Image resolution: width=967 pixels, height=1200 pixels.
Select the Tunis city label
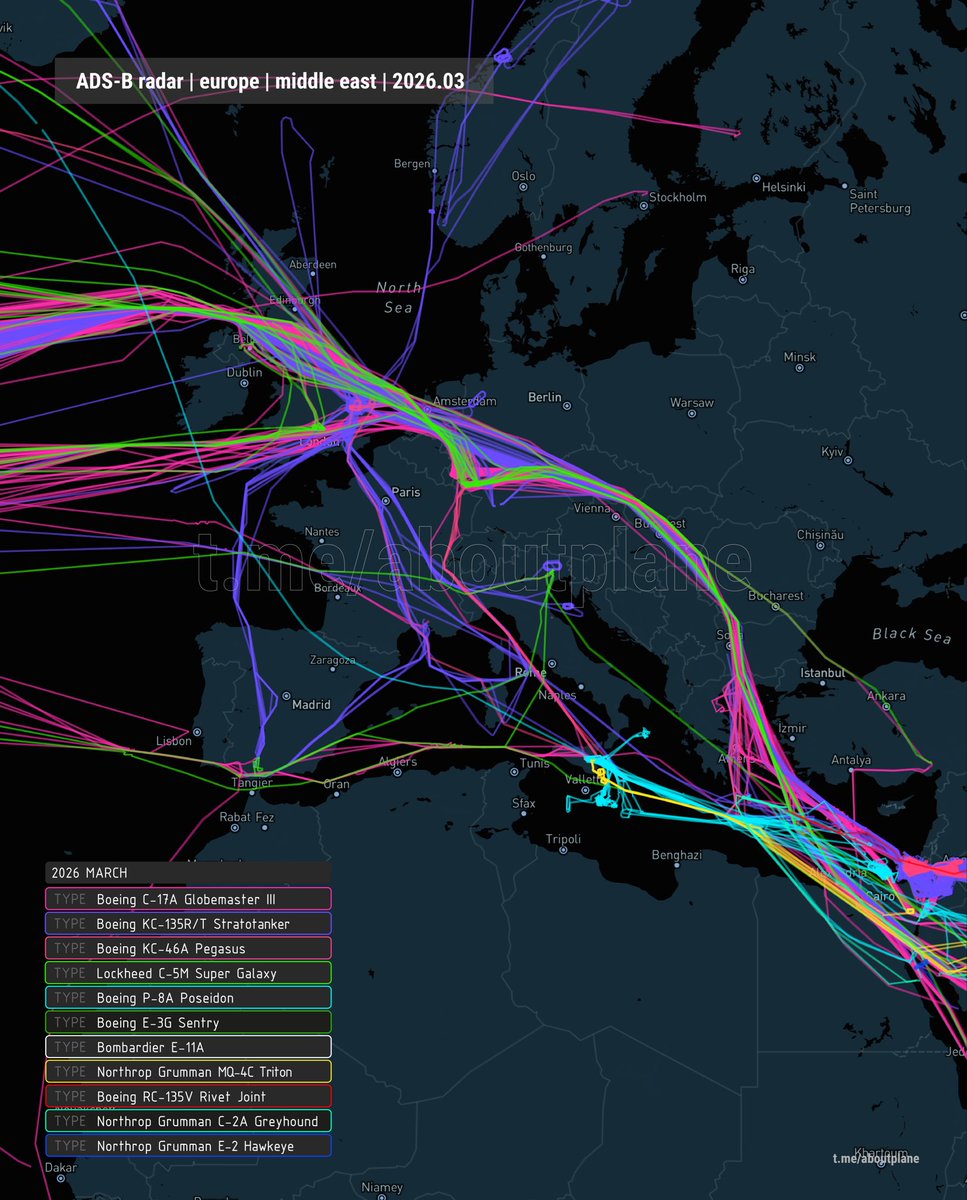pos(535,763)
